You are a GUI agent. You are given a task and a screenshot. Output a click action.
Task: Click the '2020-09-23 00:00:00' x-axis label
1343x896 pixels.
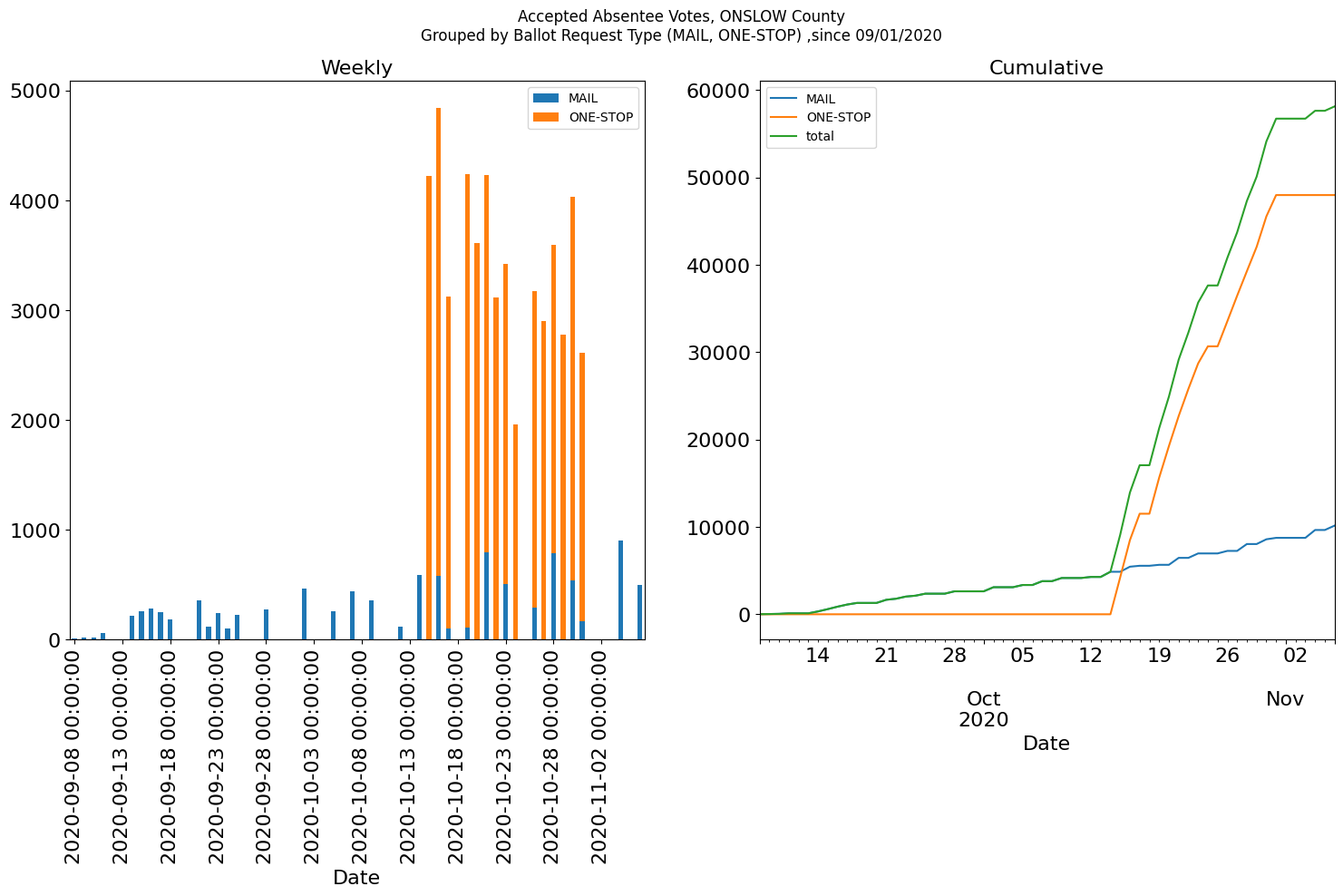(218, 755)
